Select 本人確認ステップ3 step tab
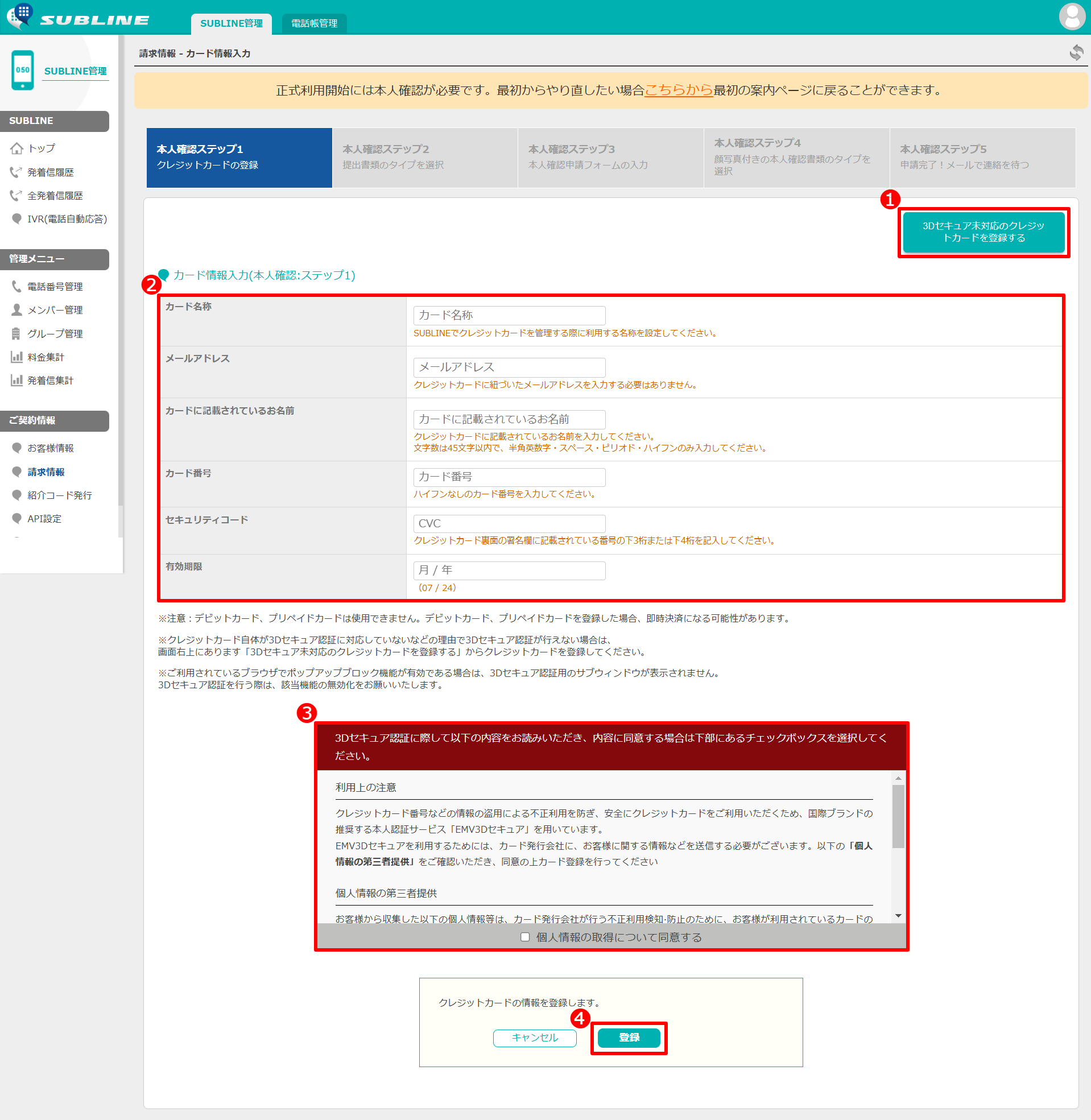 611,158
